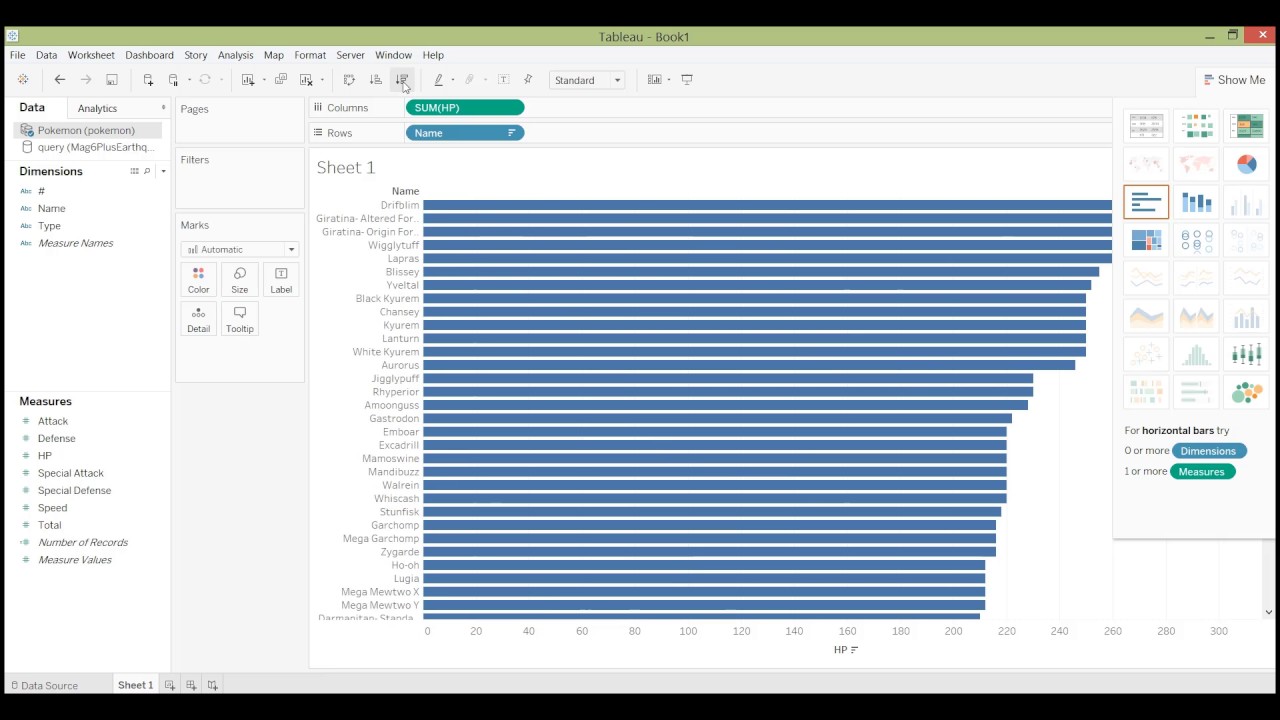Click the Size button on Marks card
This screenshot has height=720, width=1280.
(240, 280)
